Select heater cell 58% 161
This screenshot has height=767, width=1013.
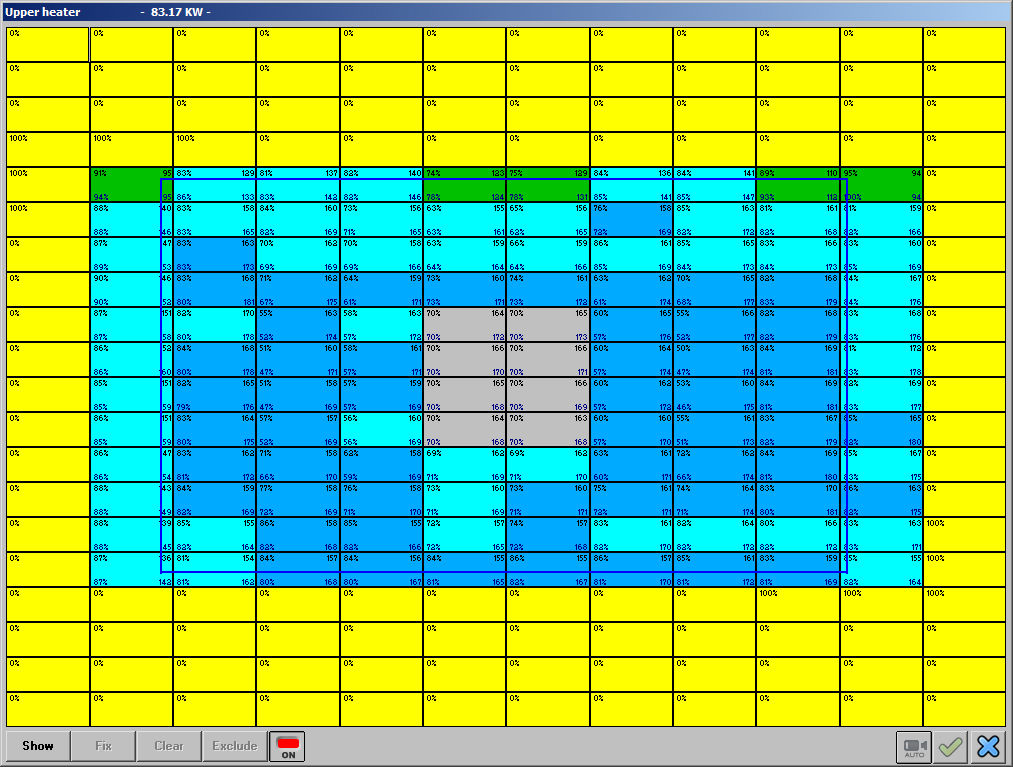coord(381,359)
